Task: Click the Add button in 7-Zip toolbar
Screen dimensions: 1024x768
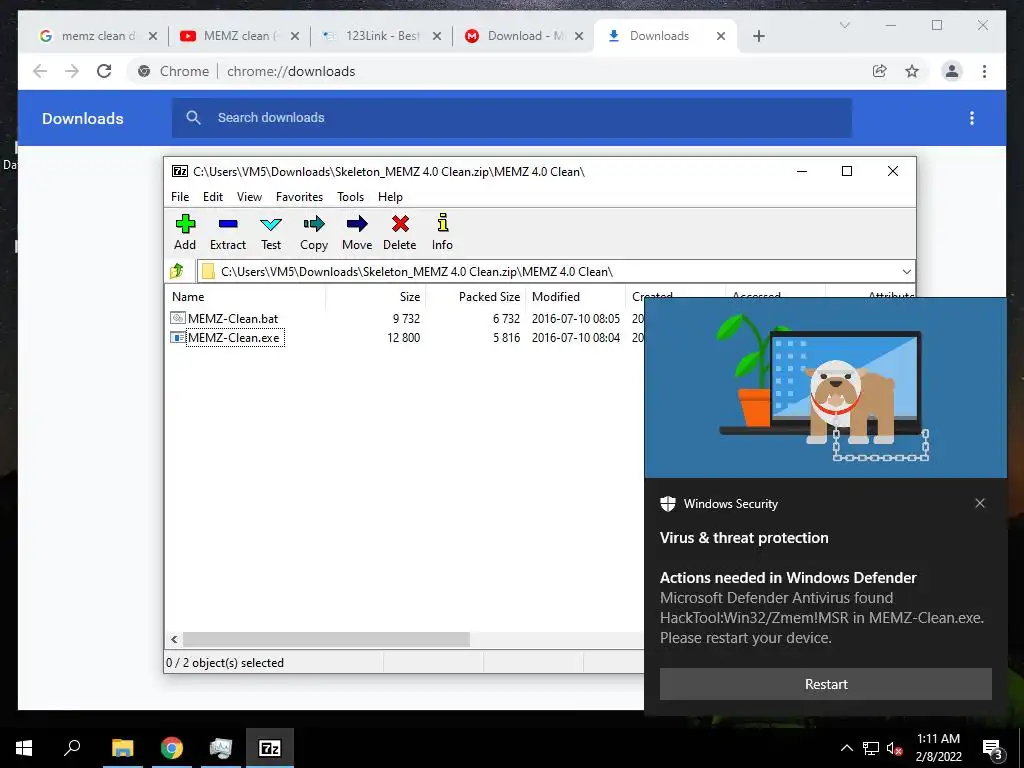Action: coord(185,232)
